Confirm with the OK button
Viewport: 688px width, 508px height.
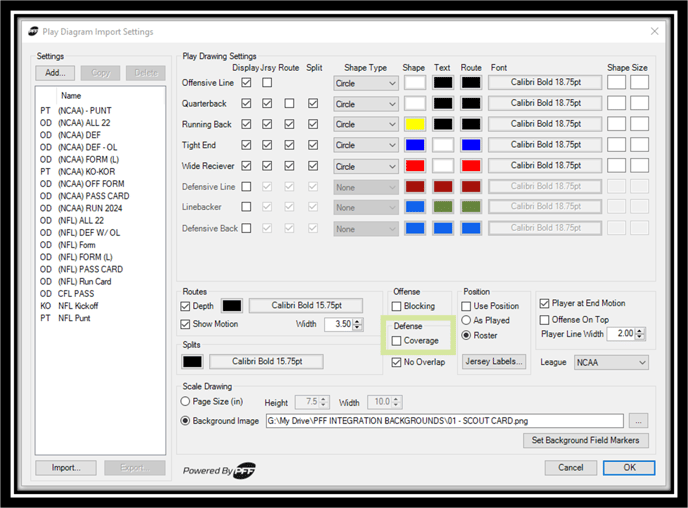(629, 468)
